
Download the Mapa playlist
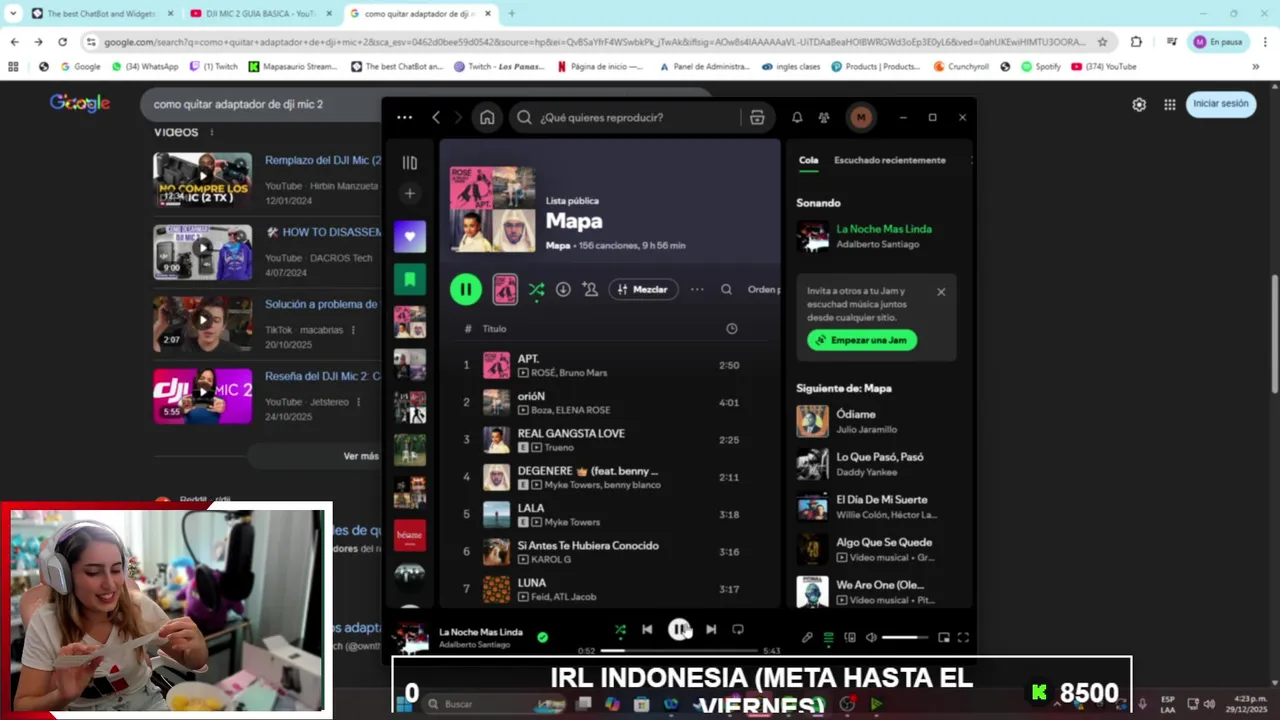point(563,289)
